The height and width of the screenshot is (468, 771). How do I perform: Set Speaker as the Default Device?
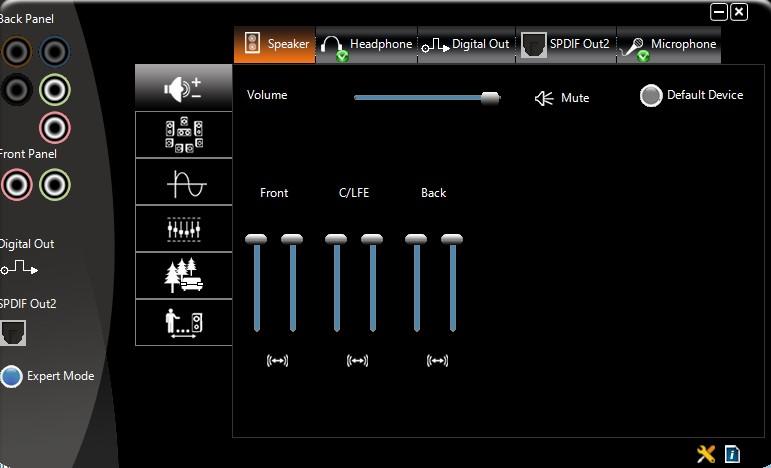click(x=651, y=95)
